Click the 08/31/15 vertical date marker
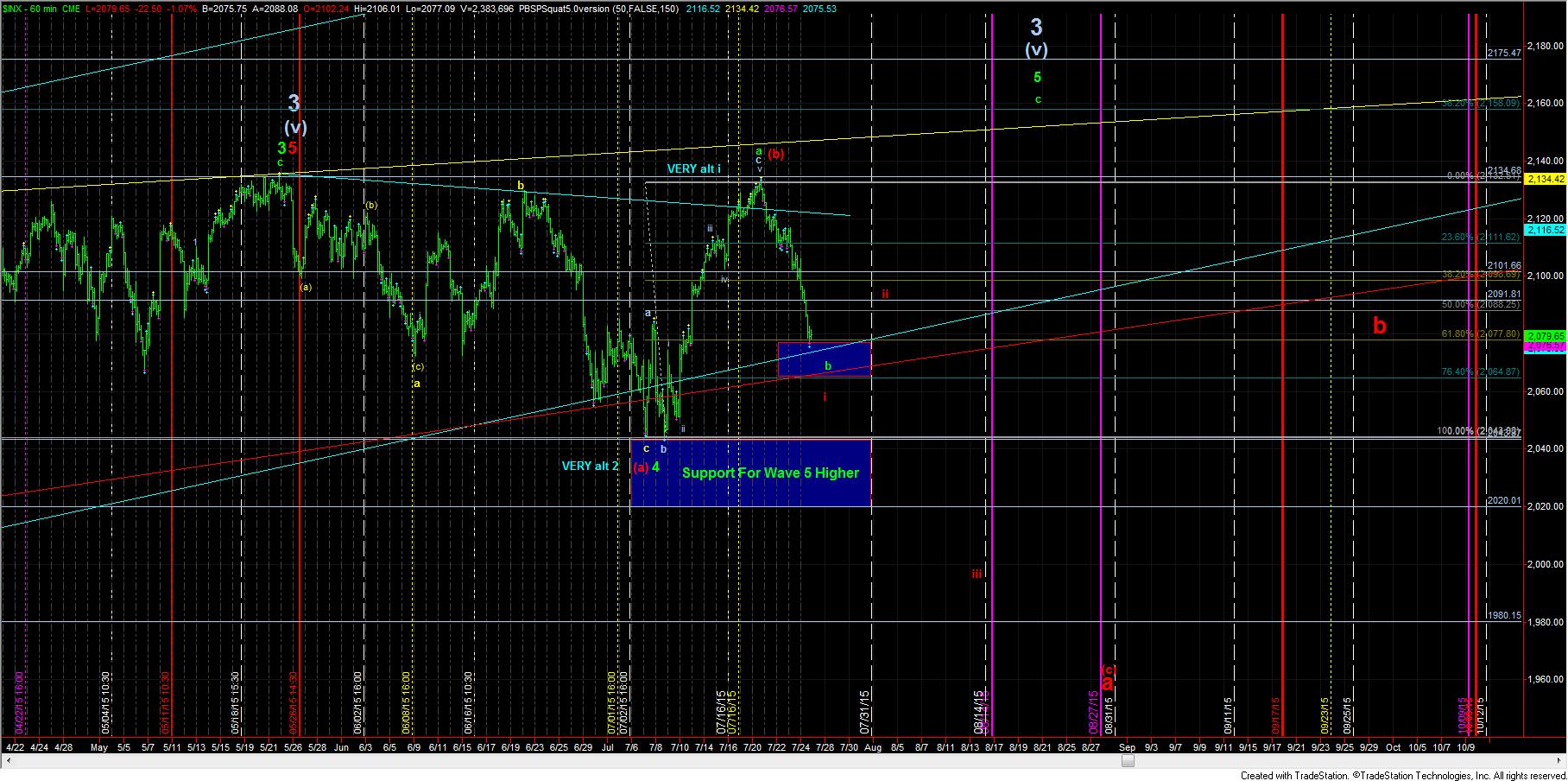The height and width of the screenshot is (781, 1568). [1110, 717]
